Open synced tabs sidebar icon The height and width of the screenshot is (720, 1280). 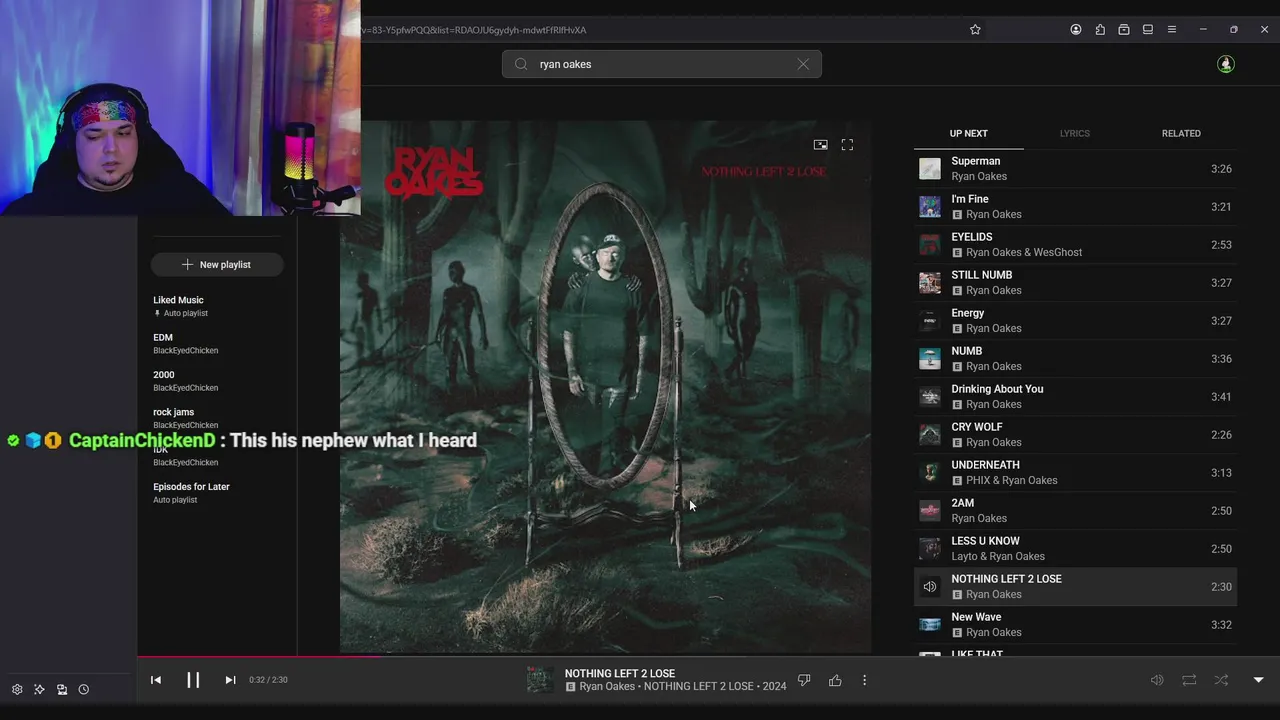(62, 689)
